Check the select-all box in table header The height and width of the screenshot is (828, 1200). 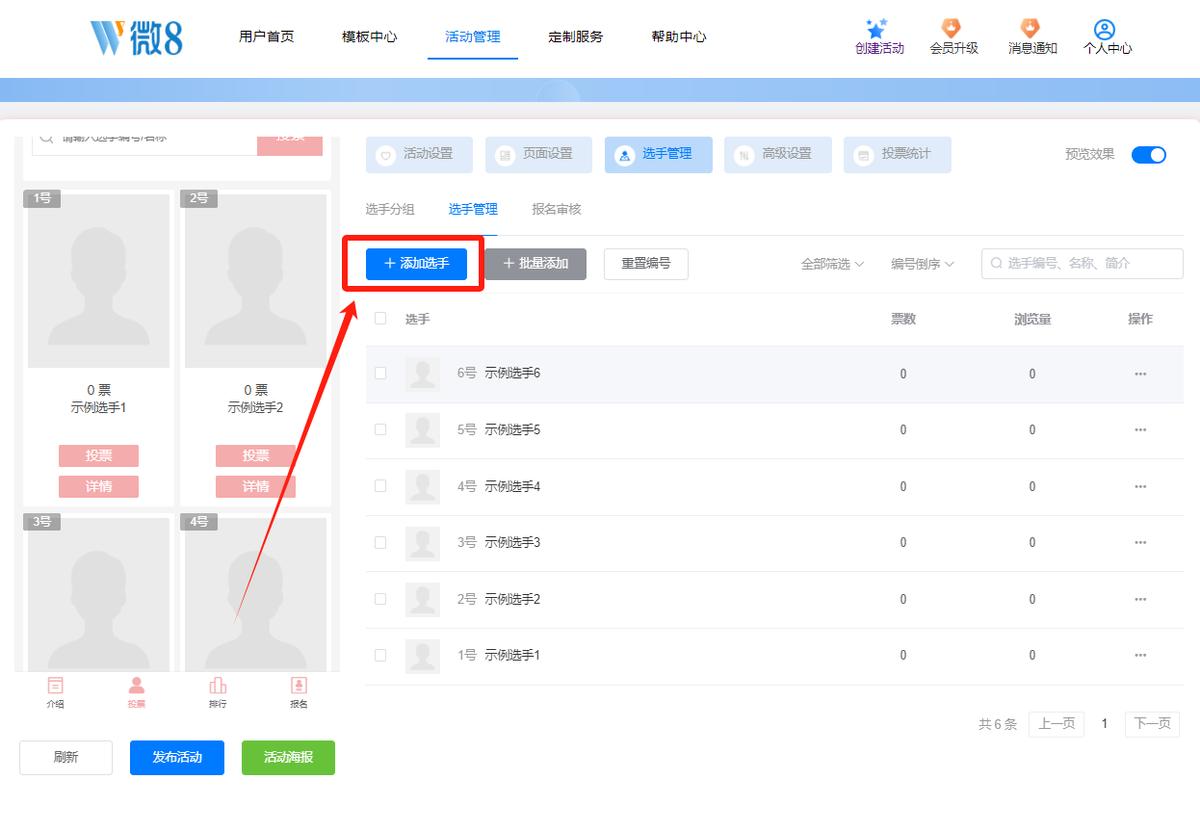pos(380,318)
